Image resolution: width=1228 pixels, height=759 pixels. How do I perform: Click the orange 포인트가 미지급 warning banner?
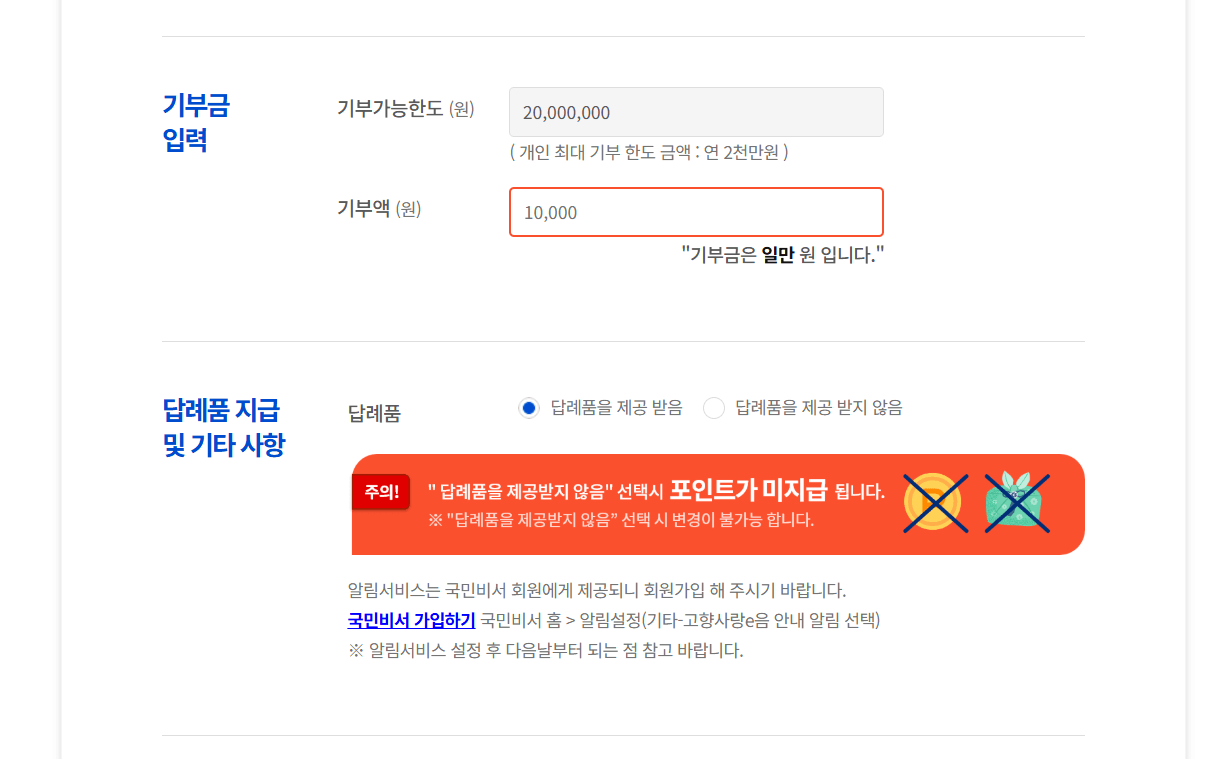click(718, 504)
